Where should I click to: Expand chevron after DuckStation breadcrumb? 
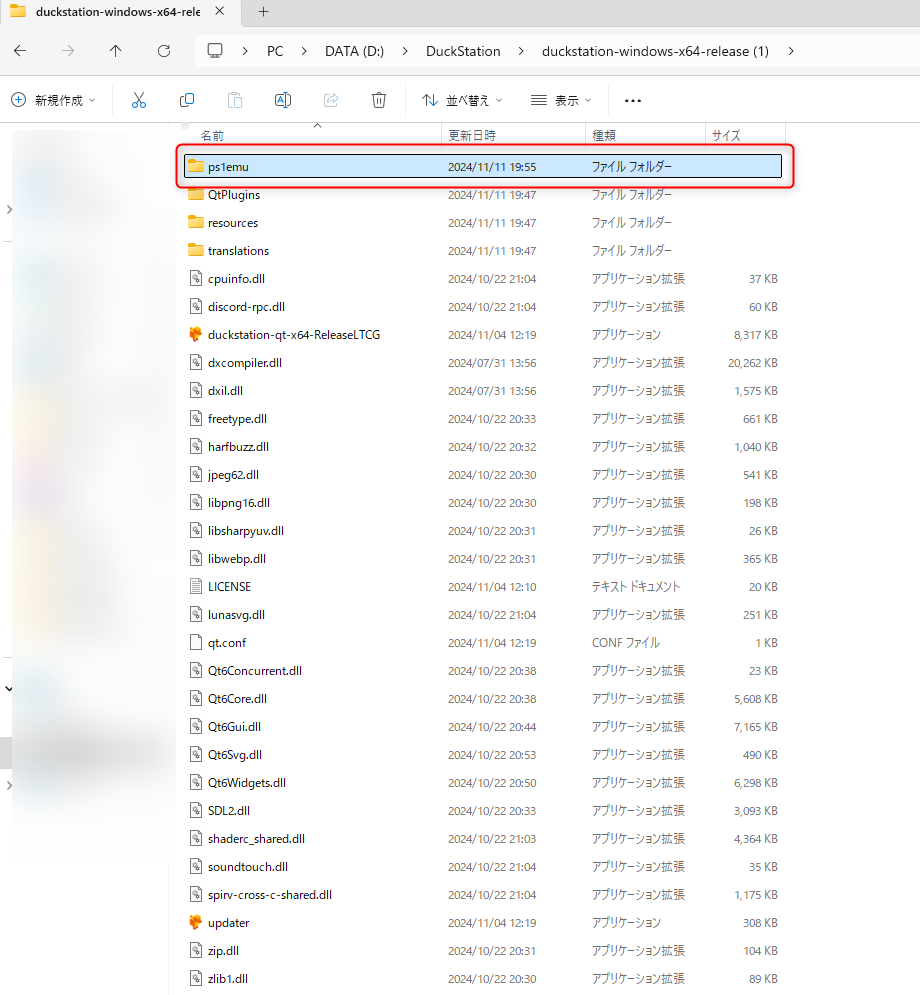pyautogui.click(x=521, y=51)
